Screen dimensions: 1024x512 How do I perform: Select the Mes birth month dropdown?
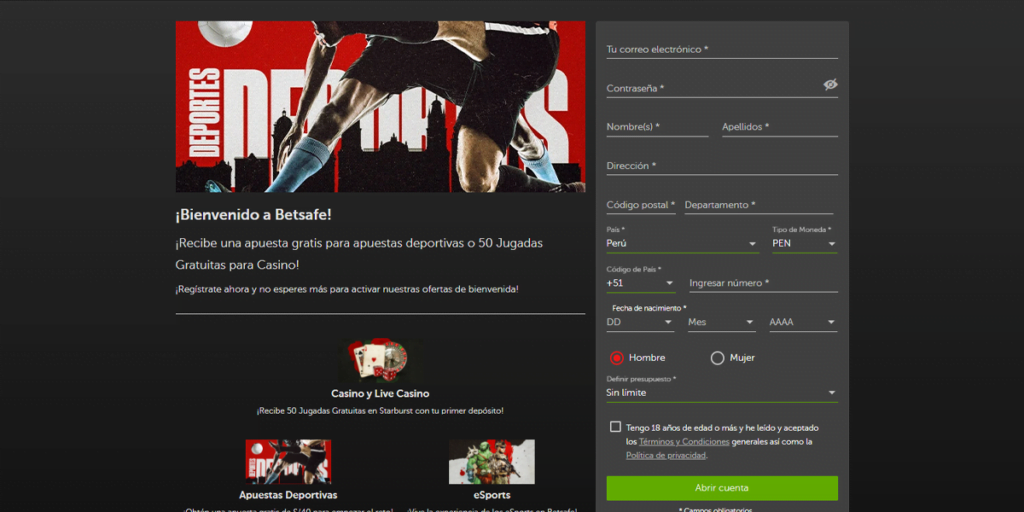pos(721,322)
